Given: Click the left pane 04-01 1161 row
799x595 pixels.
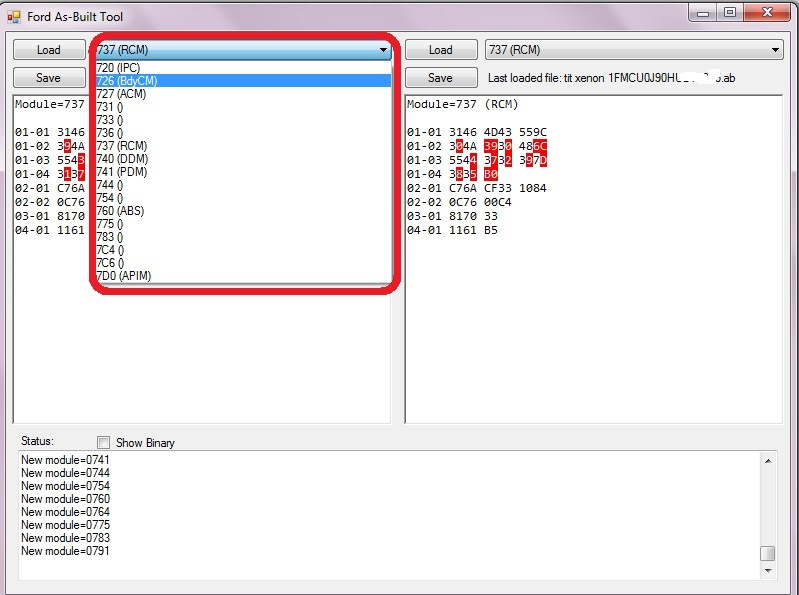Looking at the screenshot, I should (x=50, y=230).
